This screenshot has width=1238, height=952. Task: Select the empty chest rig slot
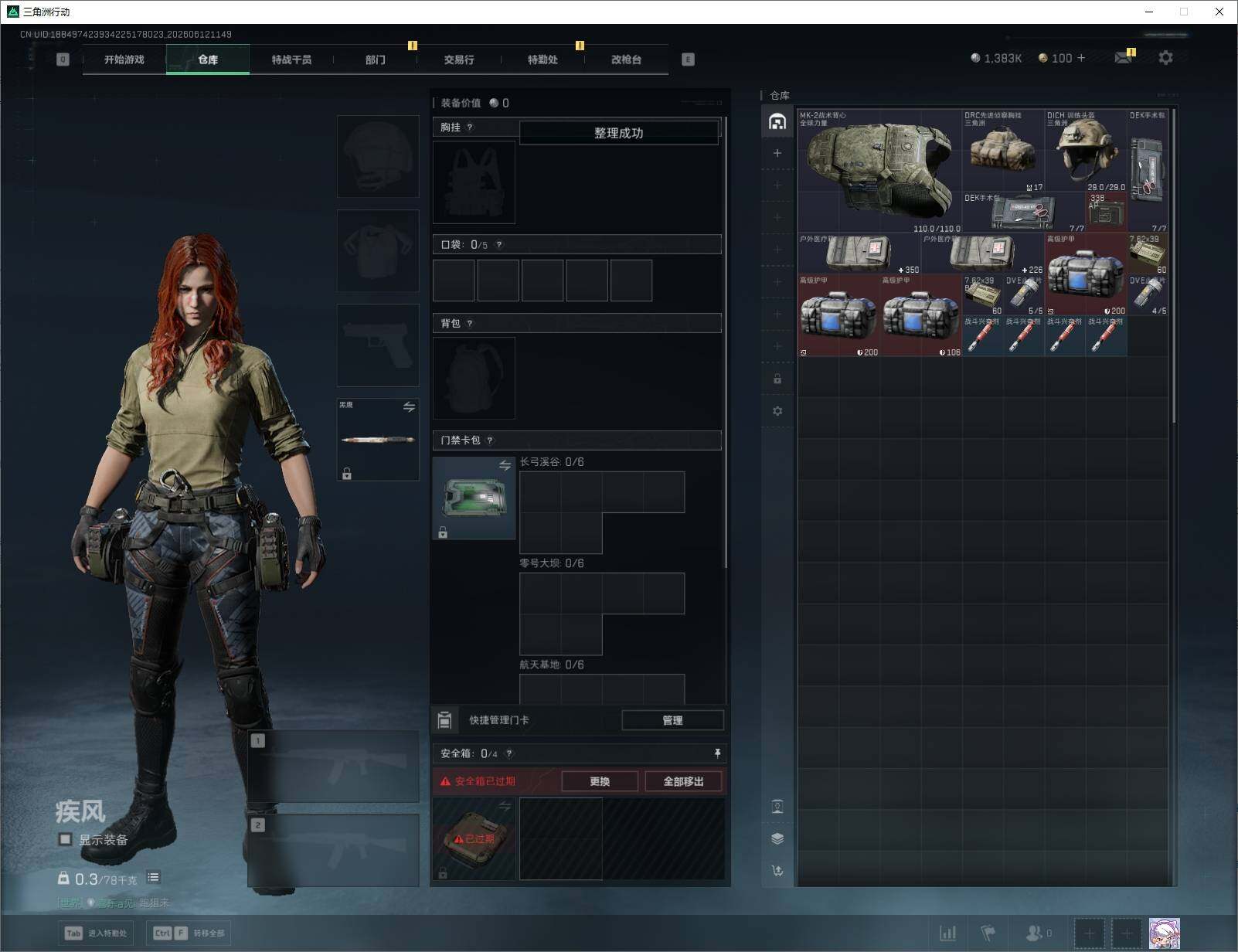474,182
